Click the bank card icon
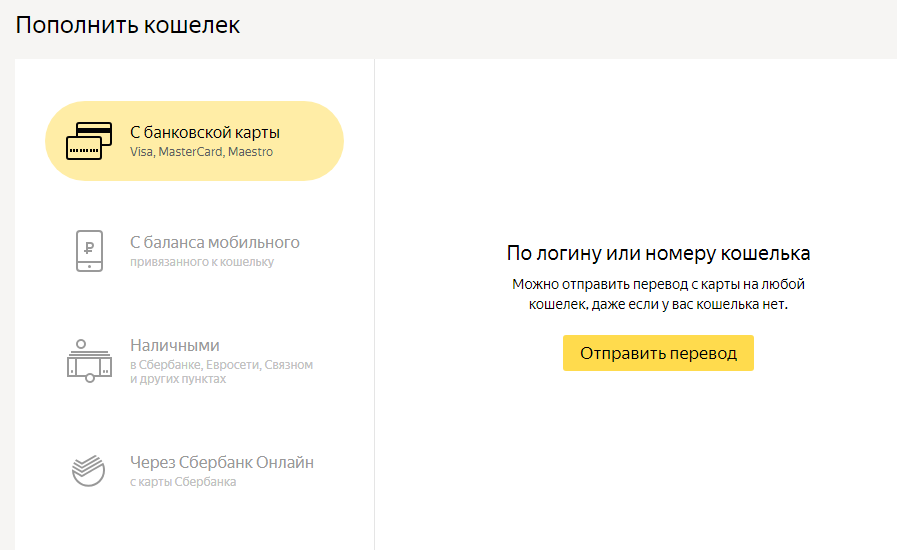The width and height of the screenshot is (897, 550). pos(89,141)
